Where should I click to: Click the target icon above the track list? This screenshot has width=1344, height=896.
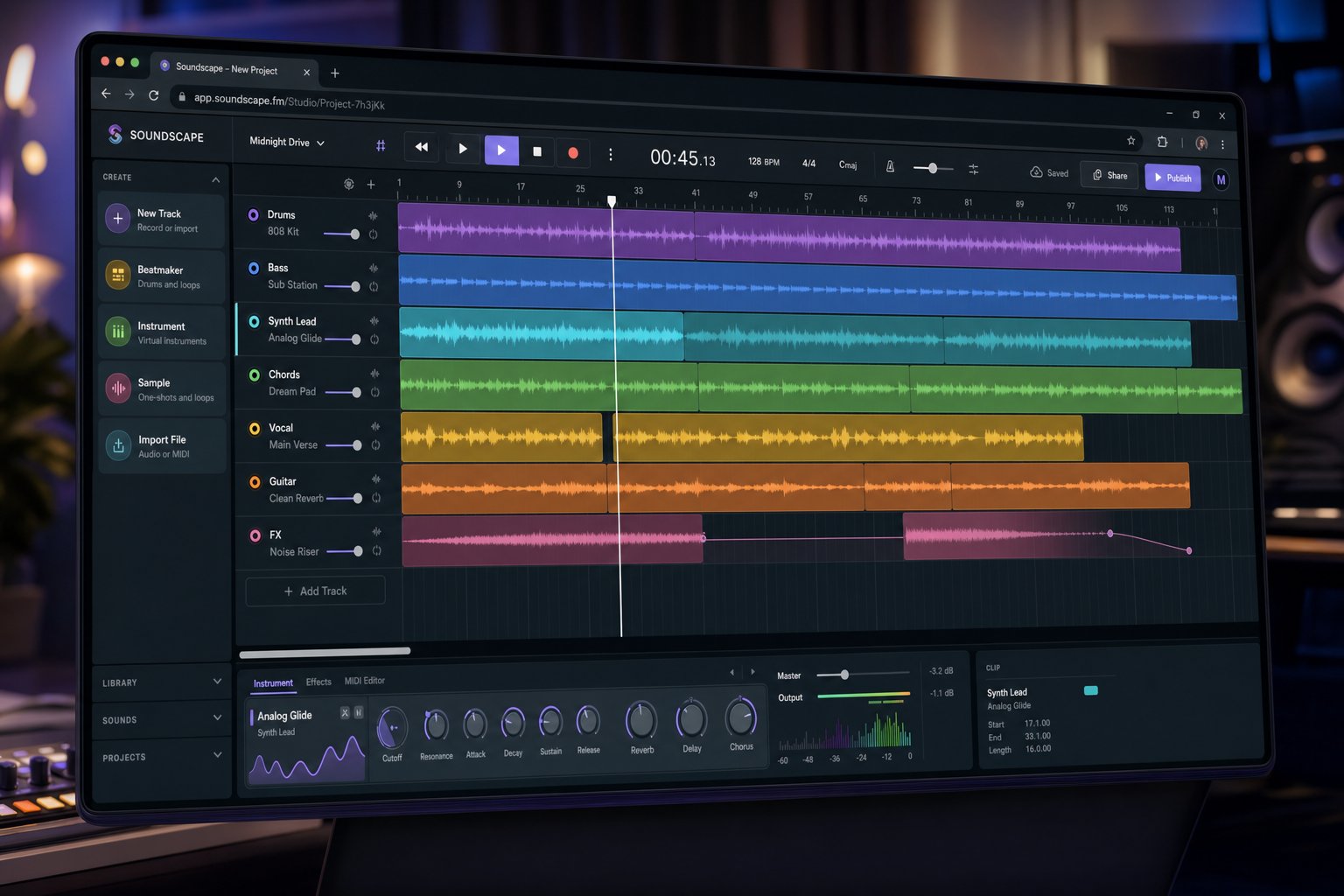[x=349, y=184]
